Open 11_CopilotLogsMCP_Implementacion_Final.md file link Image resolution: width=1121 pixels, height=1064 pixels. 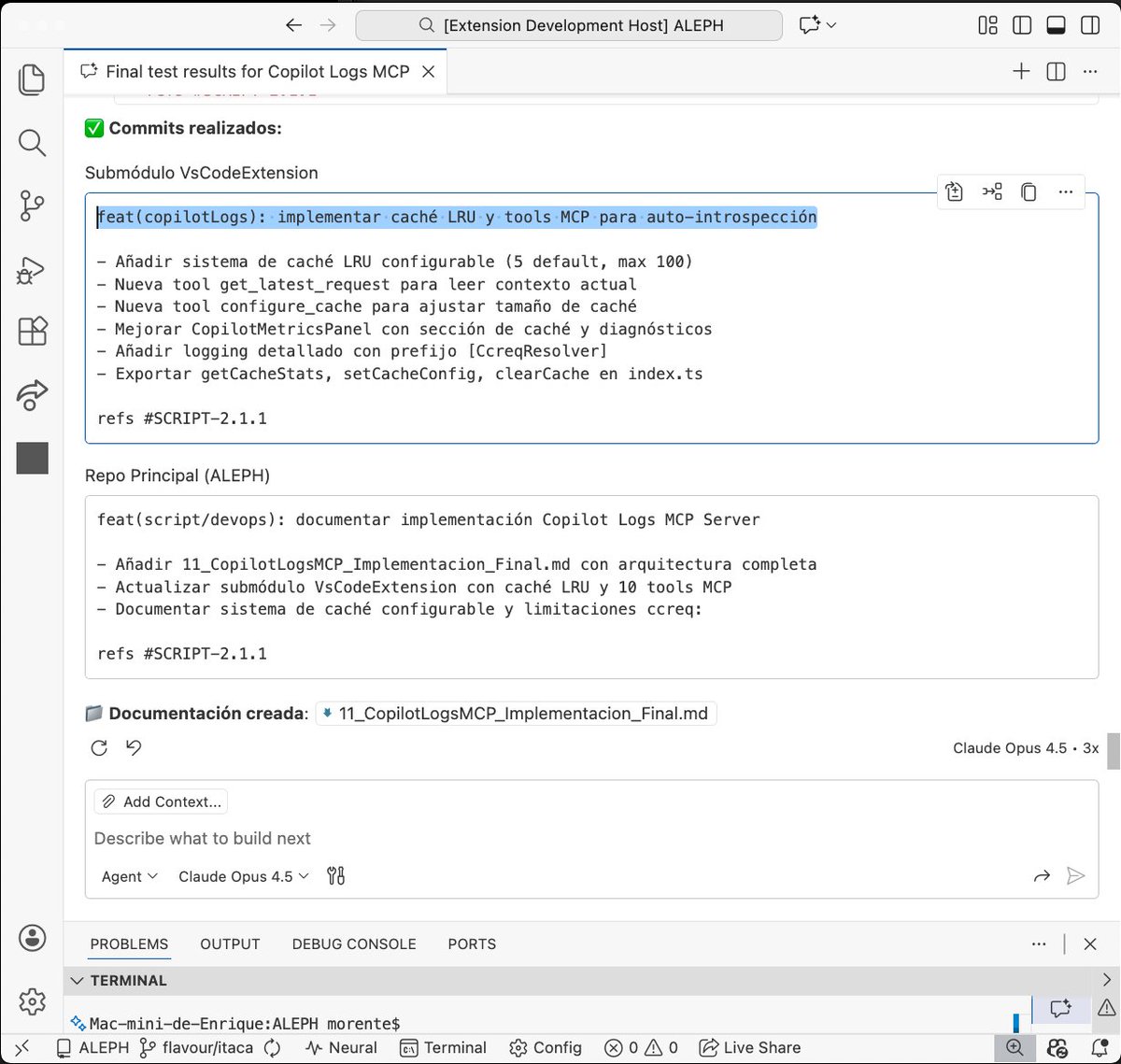pos(516,714)
